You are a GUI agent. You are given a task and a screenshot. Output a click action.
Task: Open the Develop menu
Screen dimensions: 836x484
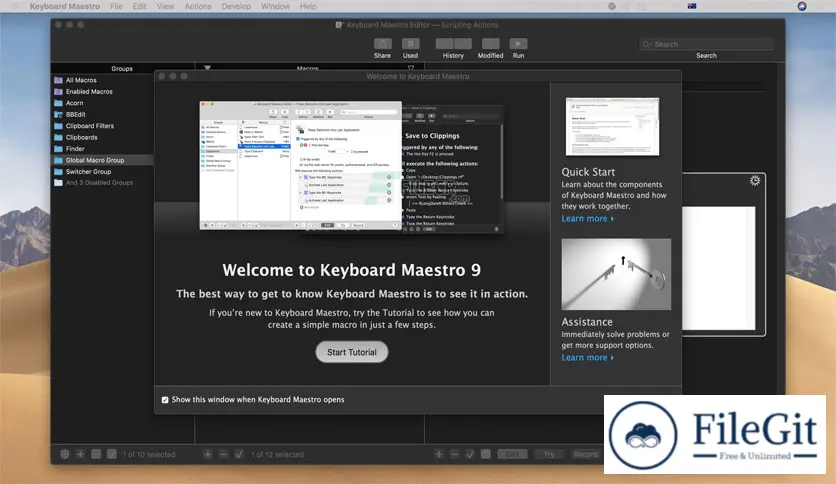pos(236,6)
